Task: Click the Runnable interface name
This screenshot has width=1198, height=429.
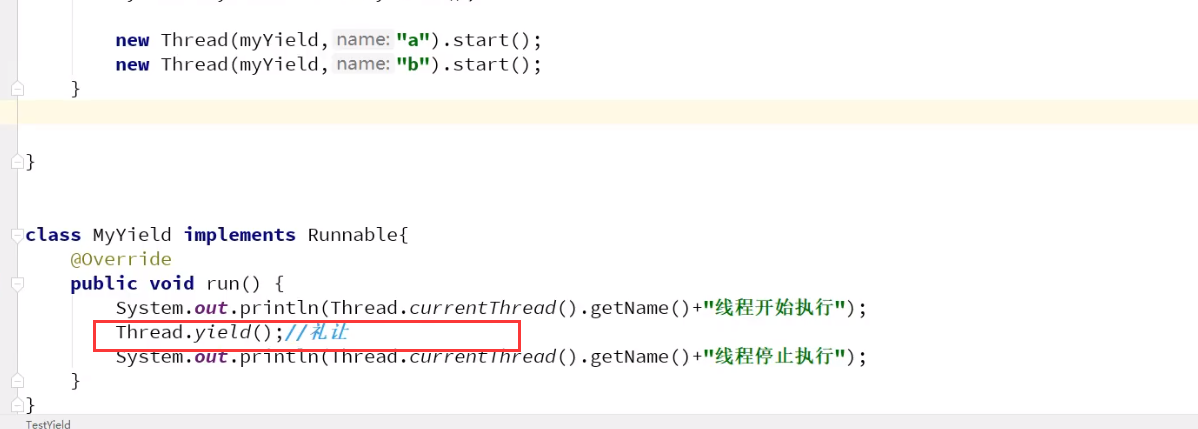Action: pos(353,235)
